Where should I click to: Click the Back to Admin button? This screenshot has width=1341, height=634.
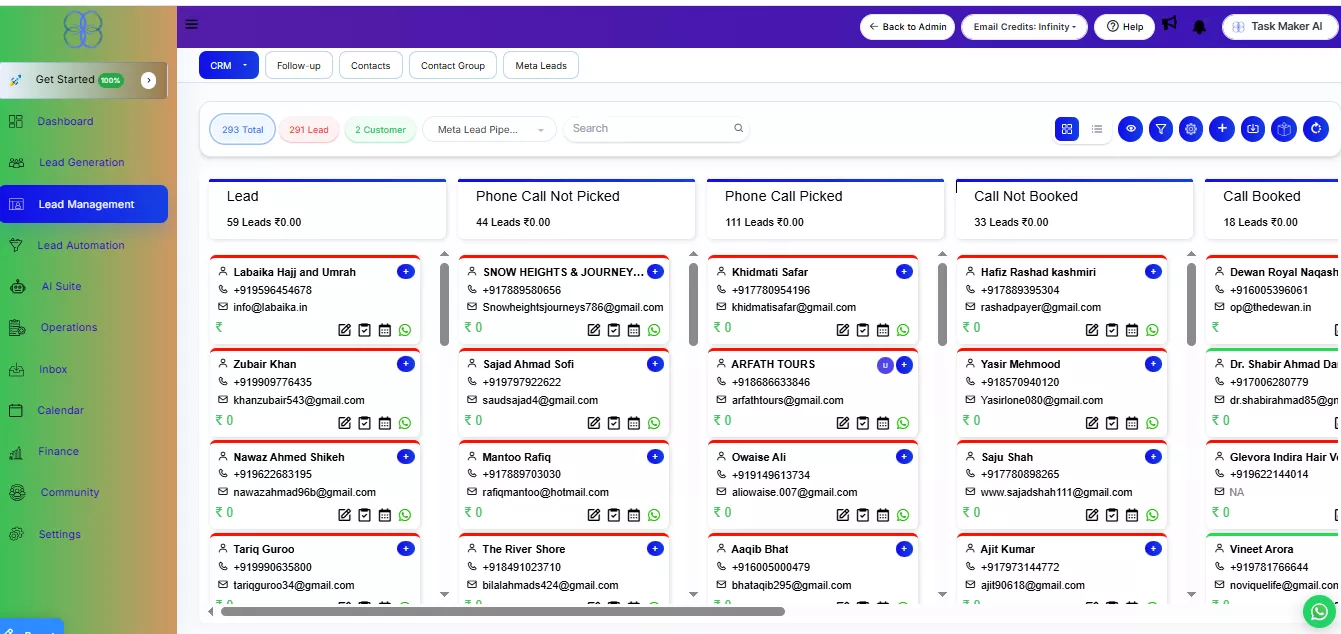(x=907, y=26)
